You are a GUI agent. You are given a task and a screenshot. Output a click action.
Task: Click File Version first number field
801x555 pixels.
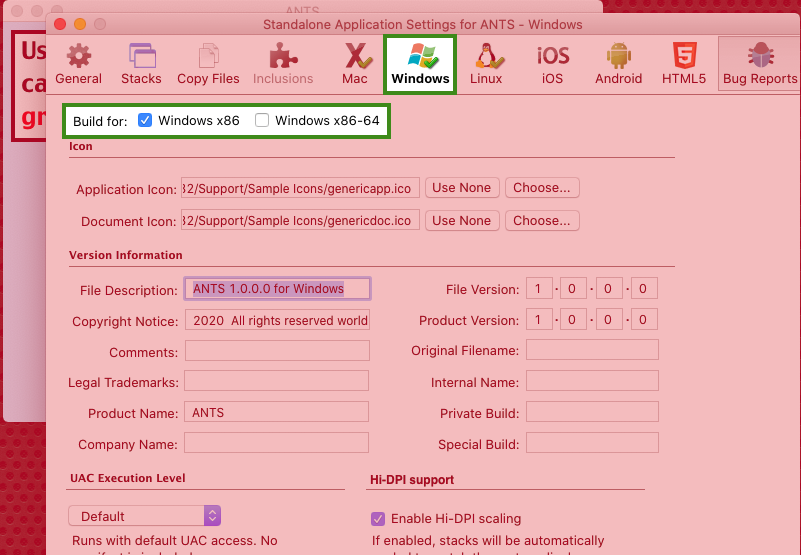[539, 289]
